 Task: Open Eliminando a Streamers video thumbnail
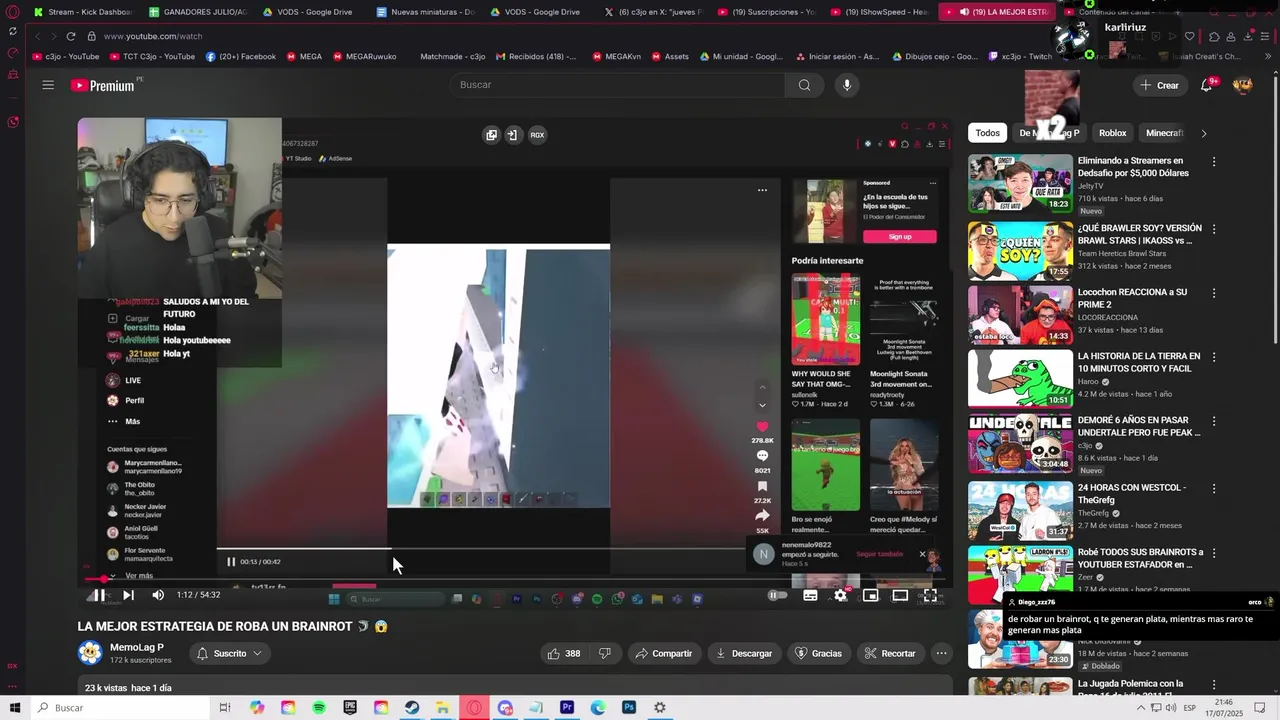click(x=1020, y=183)
